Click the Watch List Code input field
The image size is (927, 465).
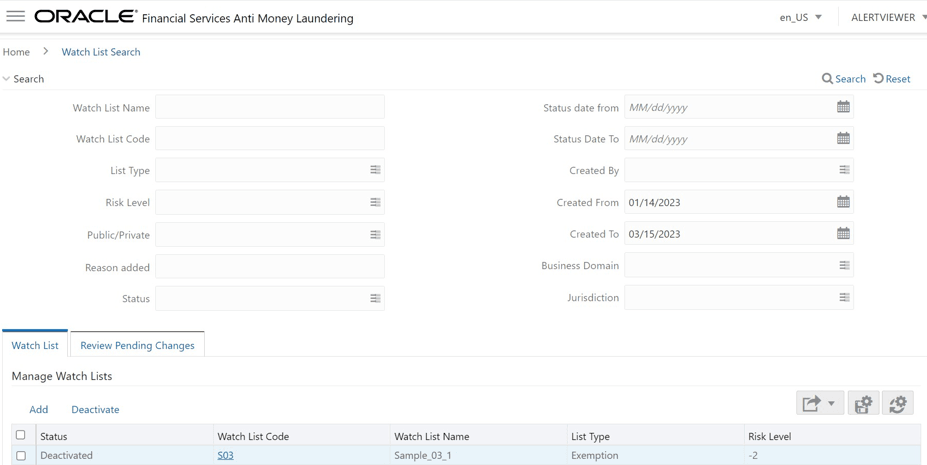coord(270,138)
